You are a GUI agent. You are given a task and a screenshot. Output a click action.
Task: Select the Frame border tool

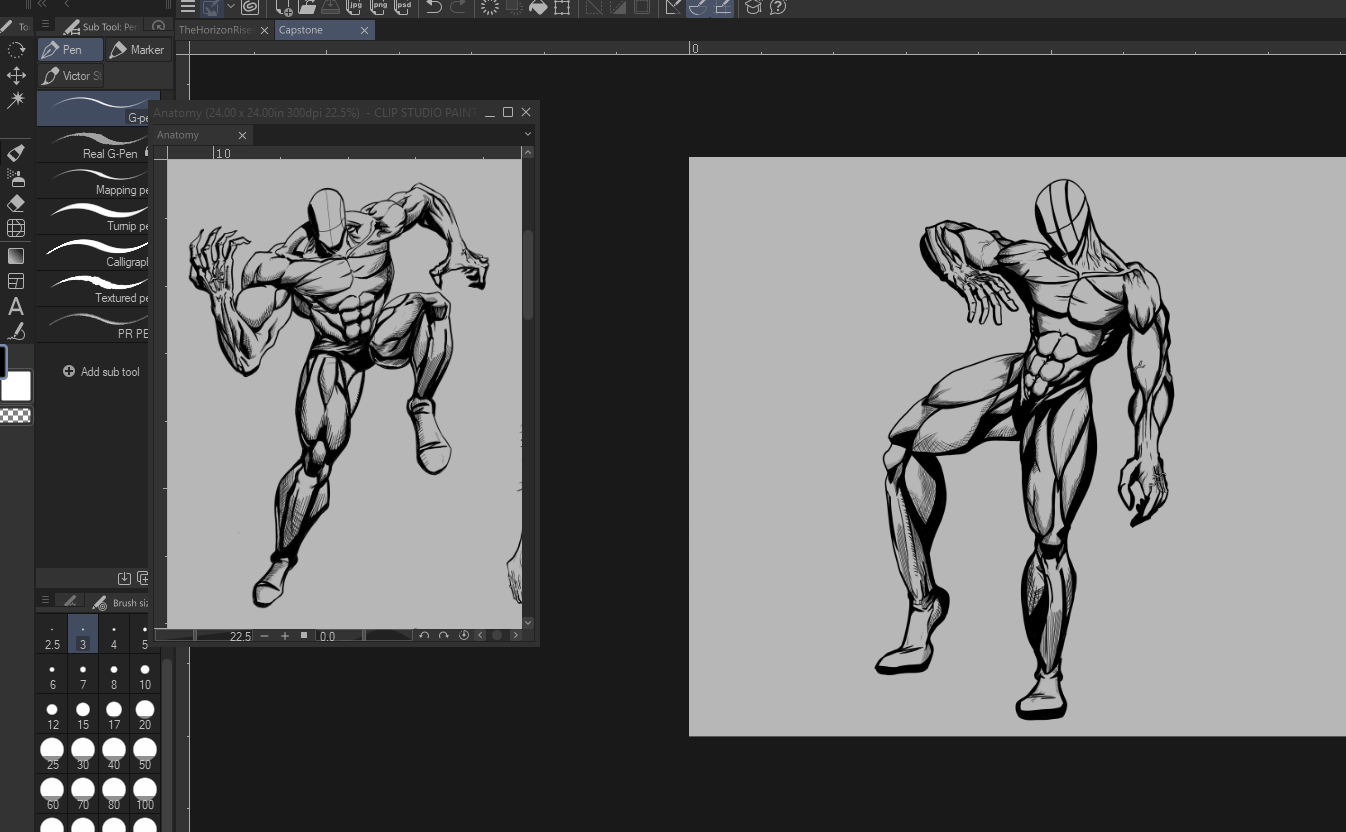tap(16, 281)
